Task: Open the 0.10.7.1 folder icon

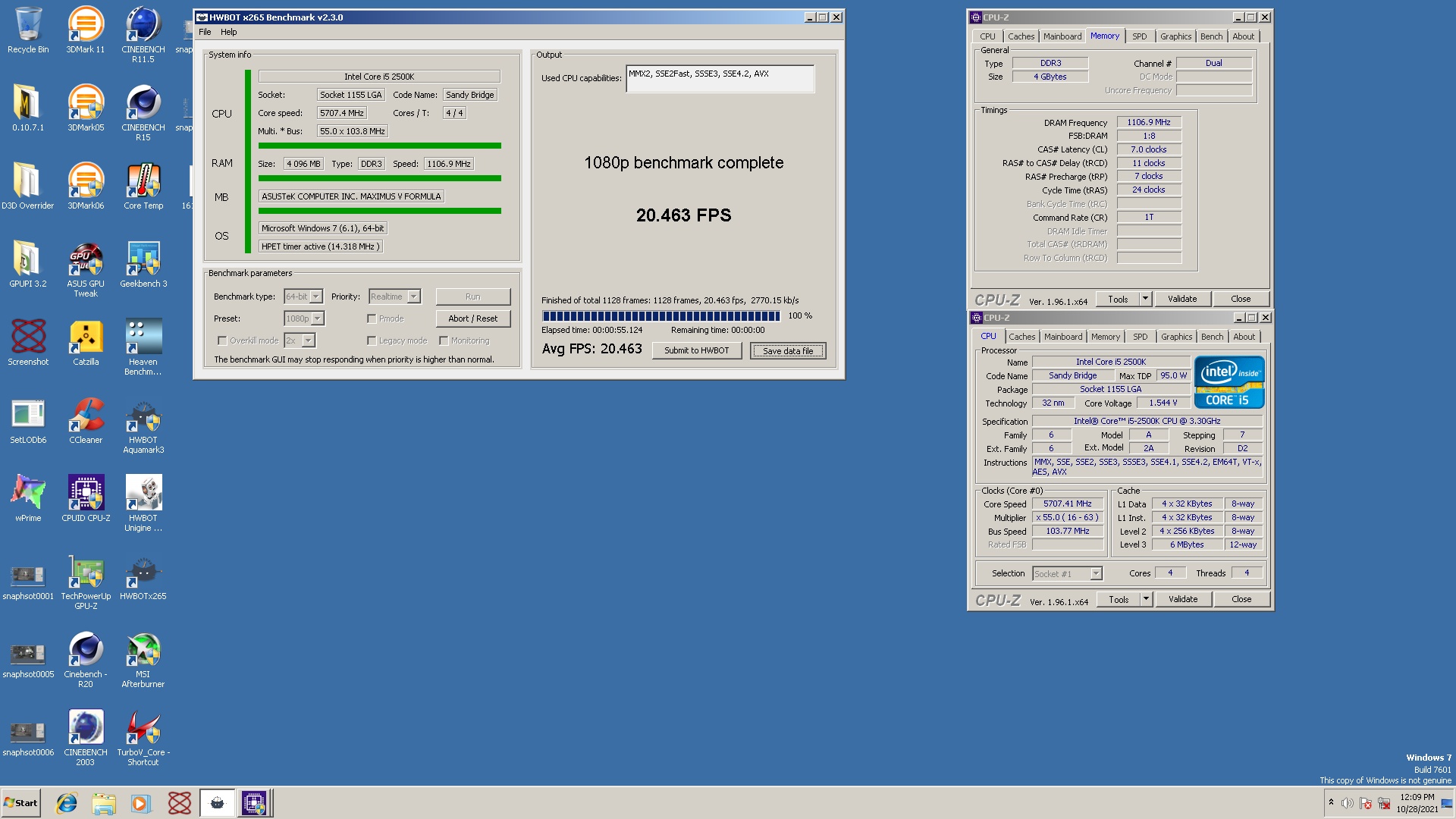Action: [x=28, y=108]
